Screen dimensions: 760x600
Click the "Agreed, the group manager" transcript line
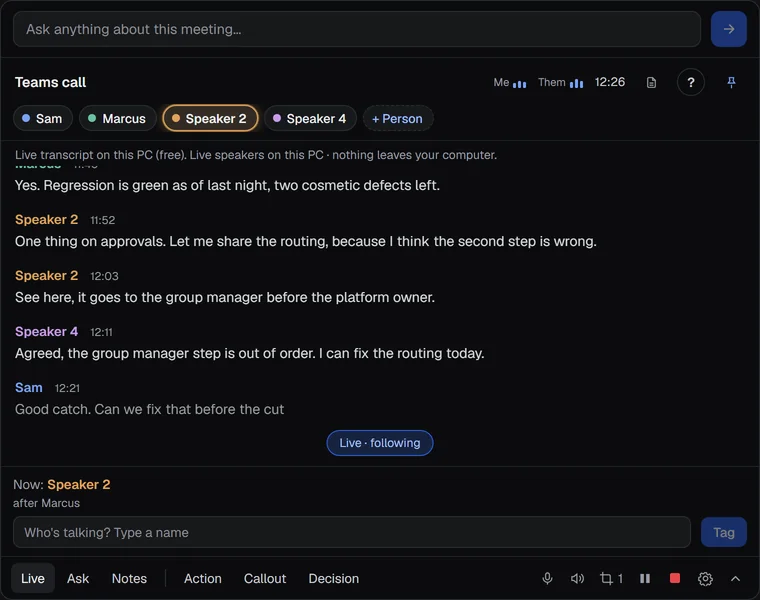[x=250, y=353]
